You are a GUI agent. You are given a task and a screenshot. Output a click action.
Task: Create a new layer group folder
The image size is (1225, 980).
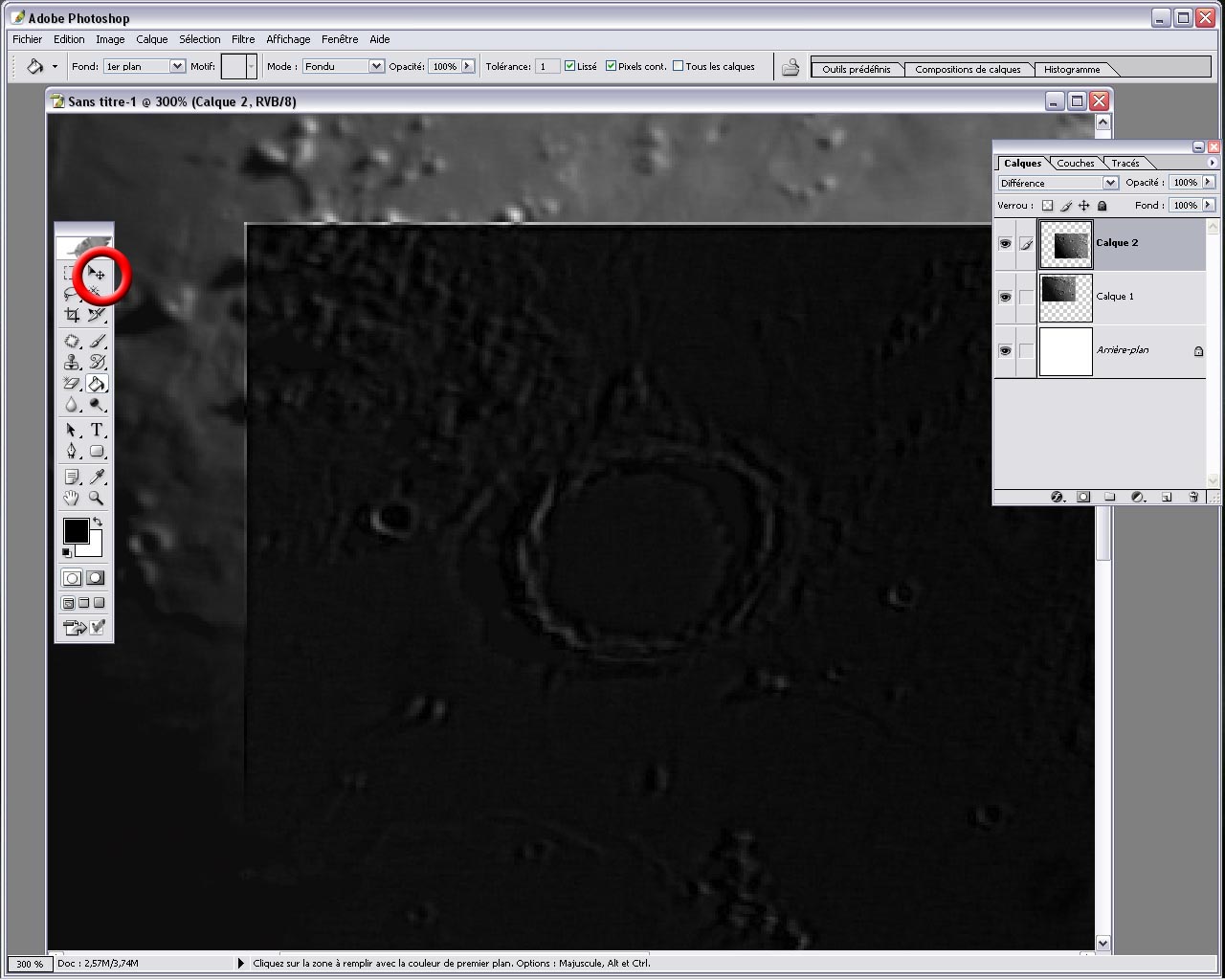pyautogui.click(x=1110, y=497)
